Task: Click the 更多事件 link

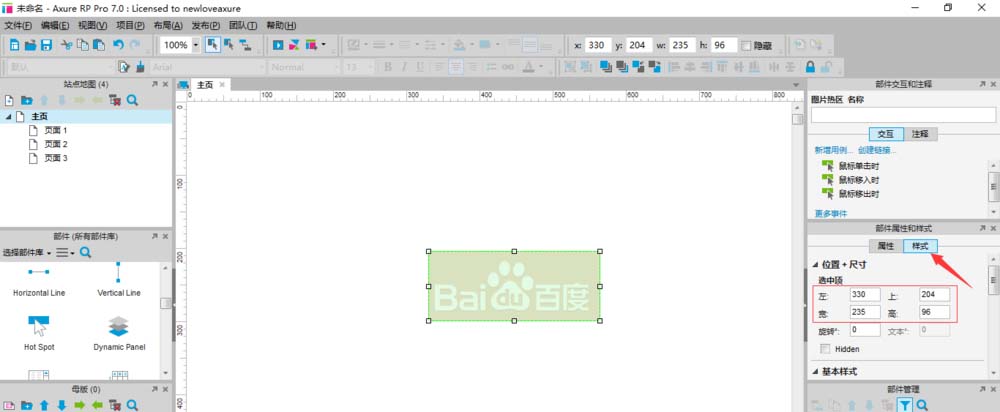Action: pyautogui.click(x=830, y=213)
